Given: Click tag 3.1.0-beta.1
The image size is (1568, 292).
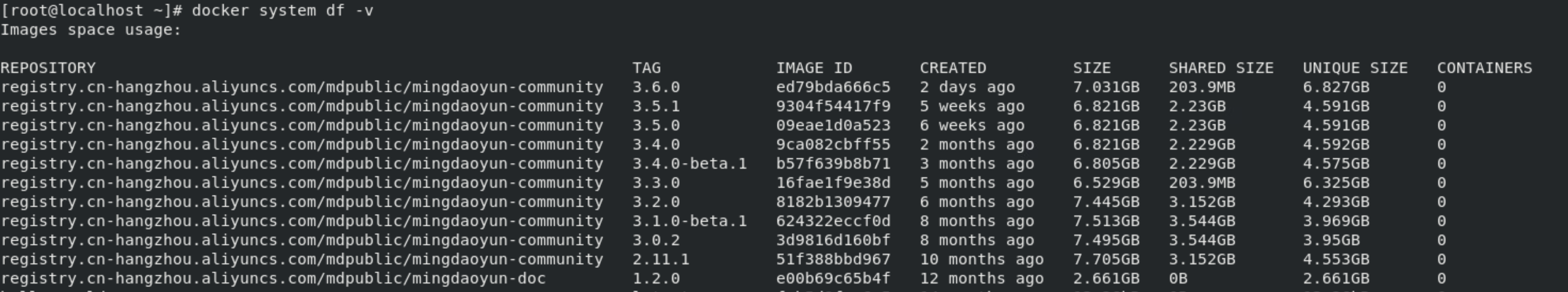Looking at the screenshot, I should (x=689, y=221).
